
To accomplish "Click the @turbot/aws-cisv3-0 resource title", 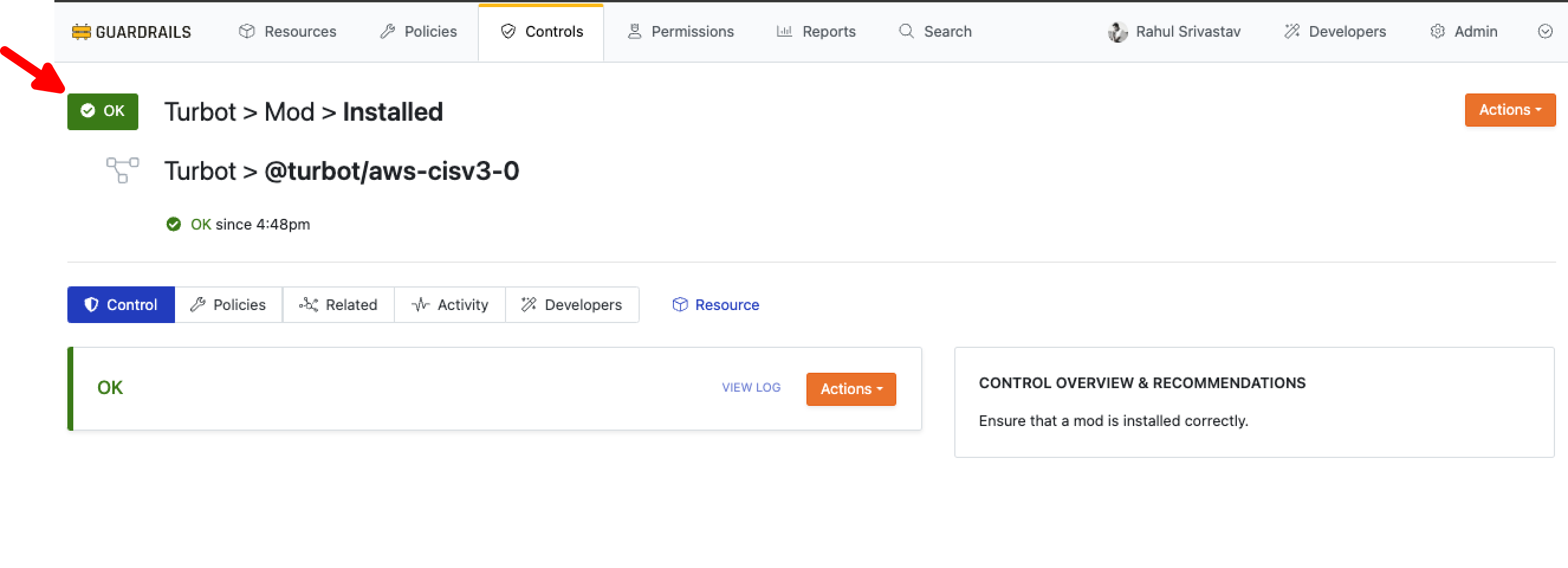I will (391, 170).
